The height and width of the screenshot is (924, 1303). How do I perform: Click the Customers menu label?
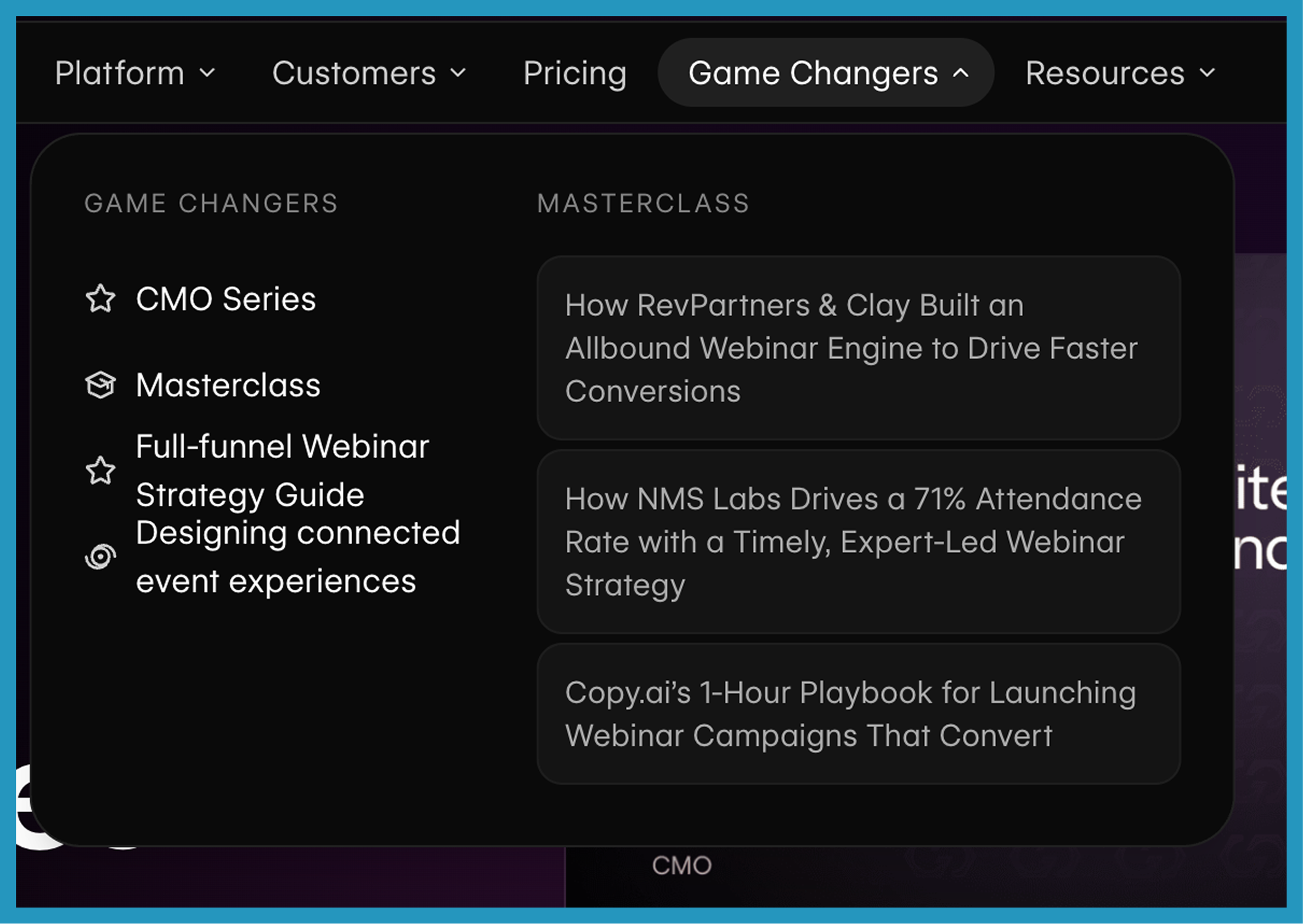click(x=354, y=73)
